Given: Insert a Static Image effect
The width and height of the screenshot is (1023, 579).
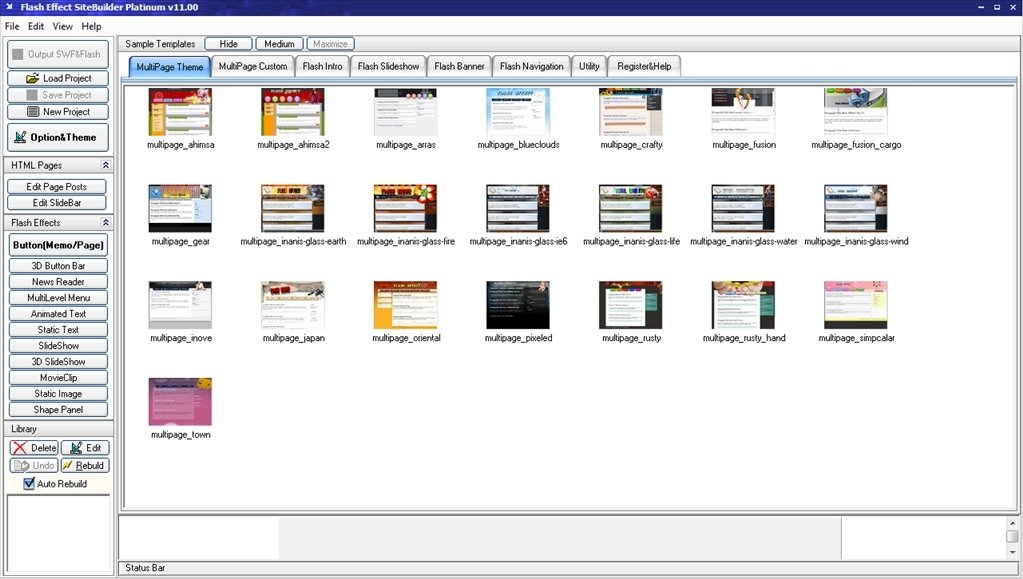Looking at the screenshot, I should click(x=58, y=394).
